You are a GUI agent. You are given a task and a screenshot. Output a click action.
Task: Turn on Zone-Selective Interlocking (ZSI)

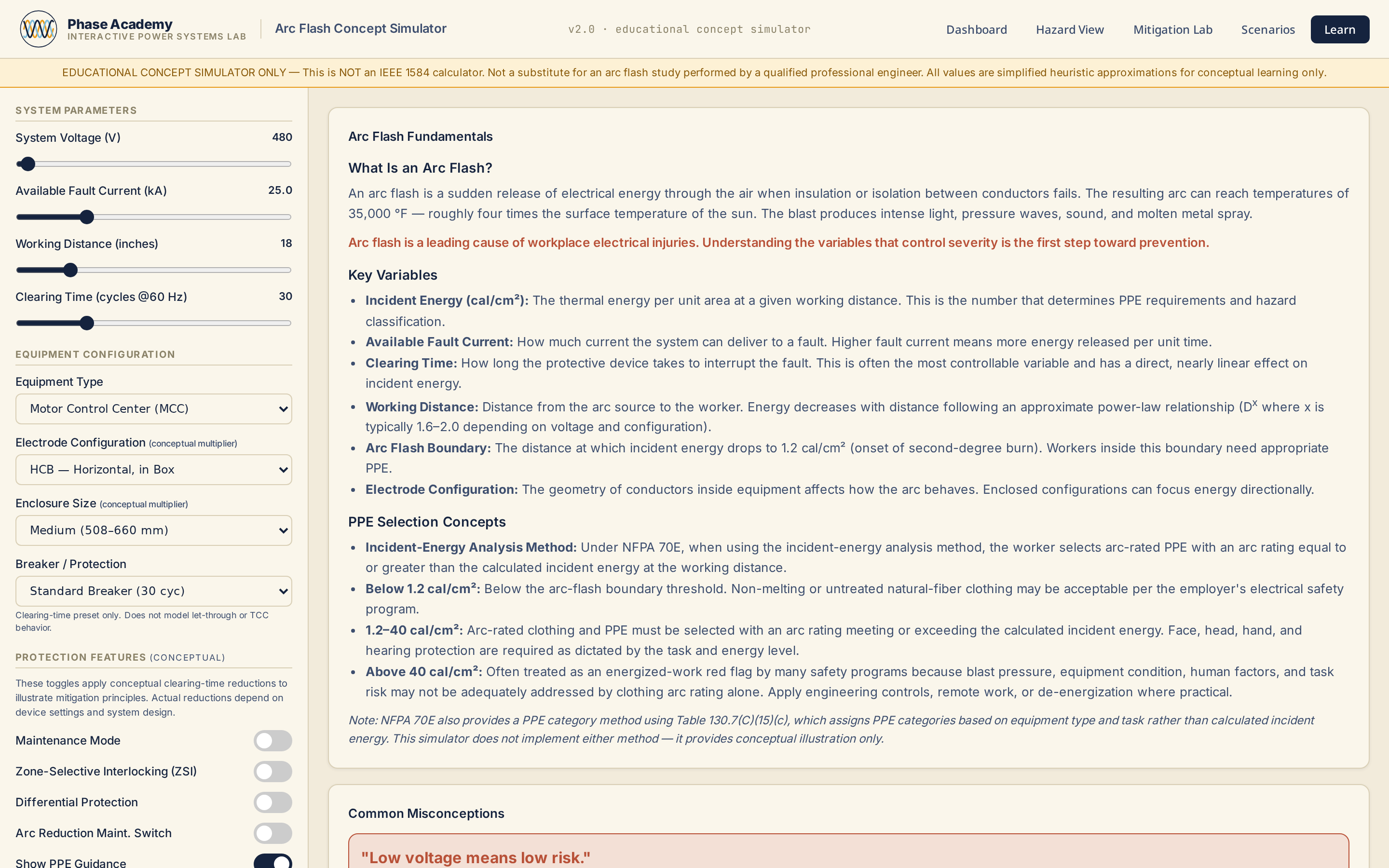click(x=272, y=772)
